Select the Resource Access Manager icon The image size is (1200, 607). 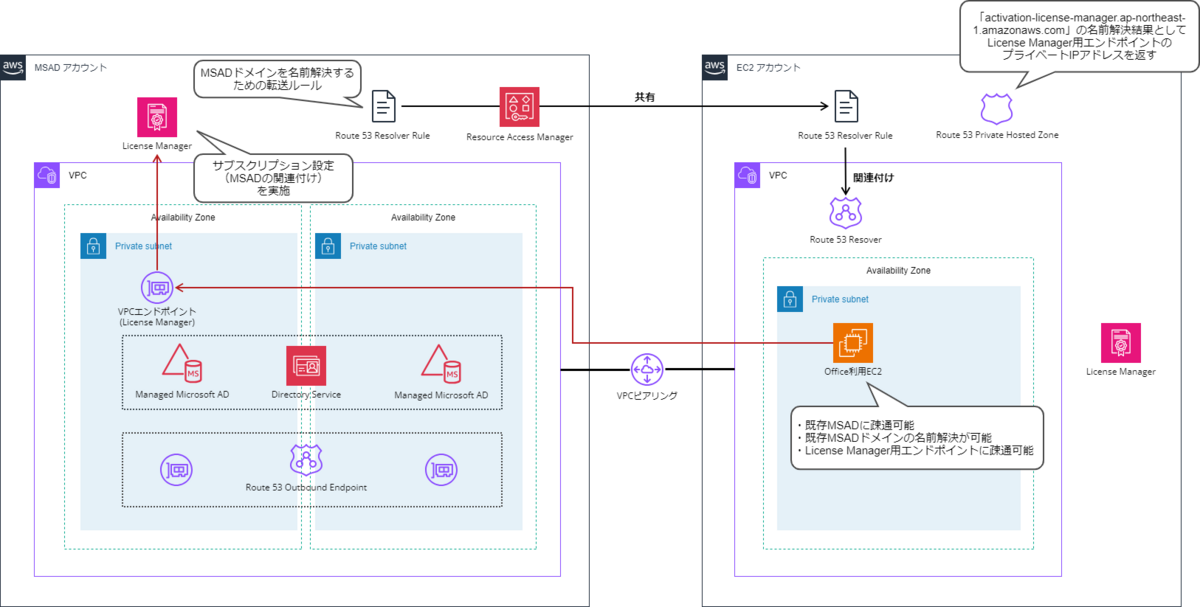tap(519, 106)
